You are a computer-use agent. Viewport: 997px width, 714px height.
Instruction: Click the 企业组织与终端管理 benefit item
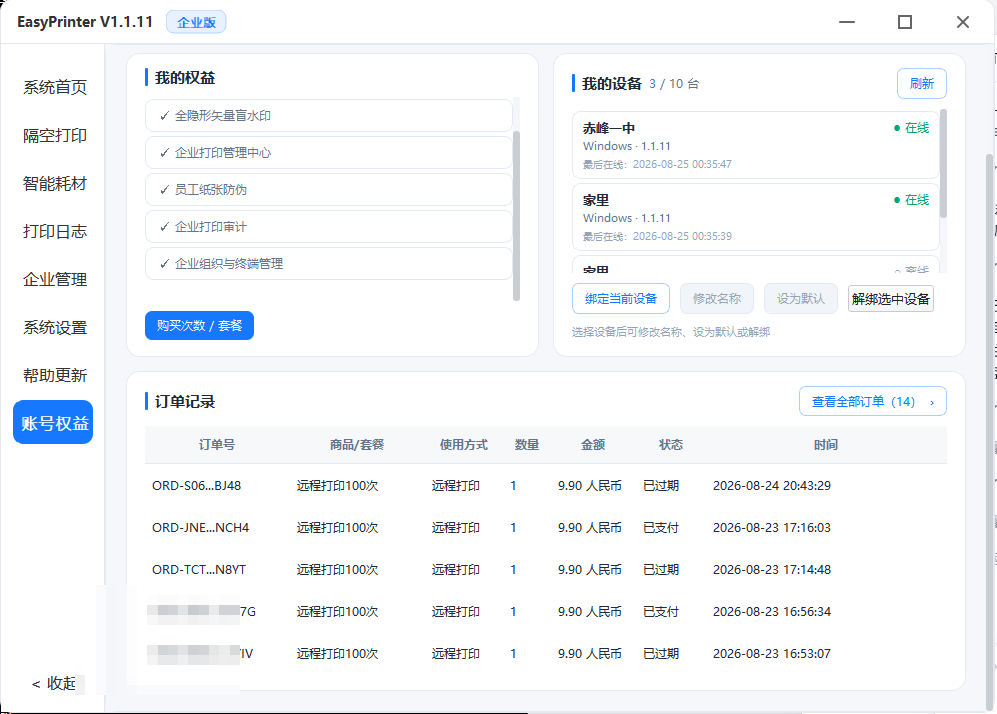pos(329,263)
